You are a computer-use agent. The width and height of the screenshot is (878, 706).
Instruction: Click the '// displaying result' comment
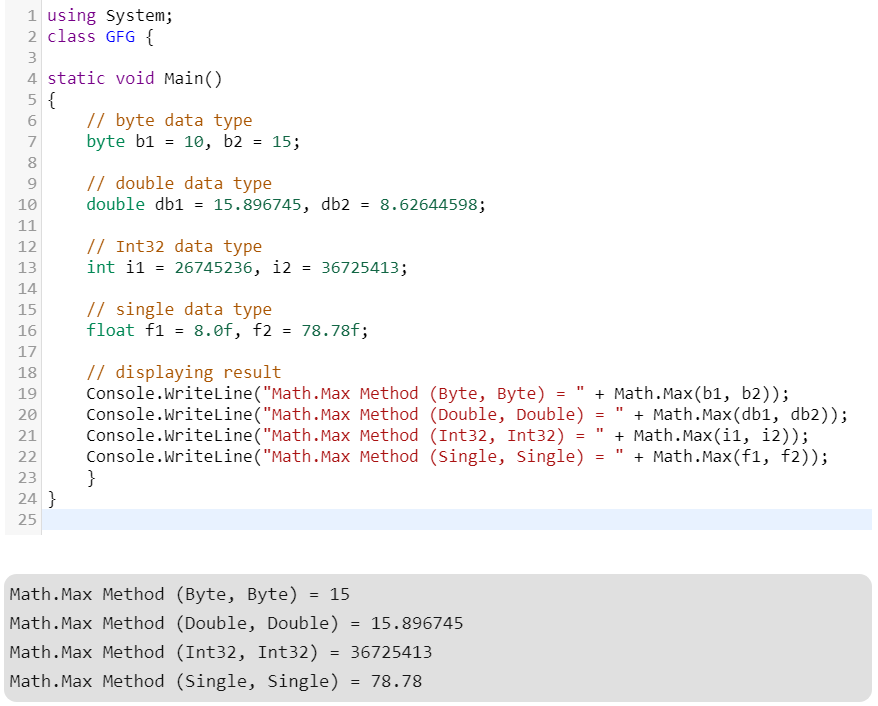[x=183, y=373]
